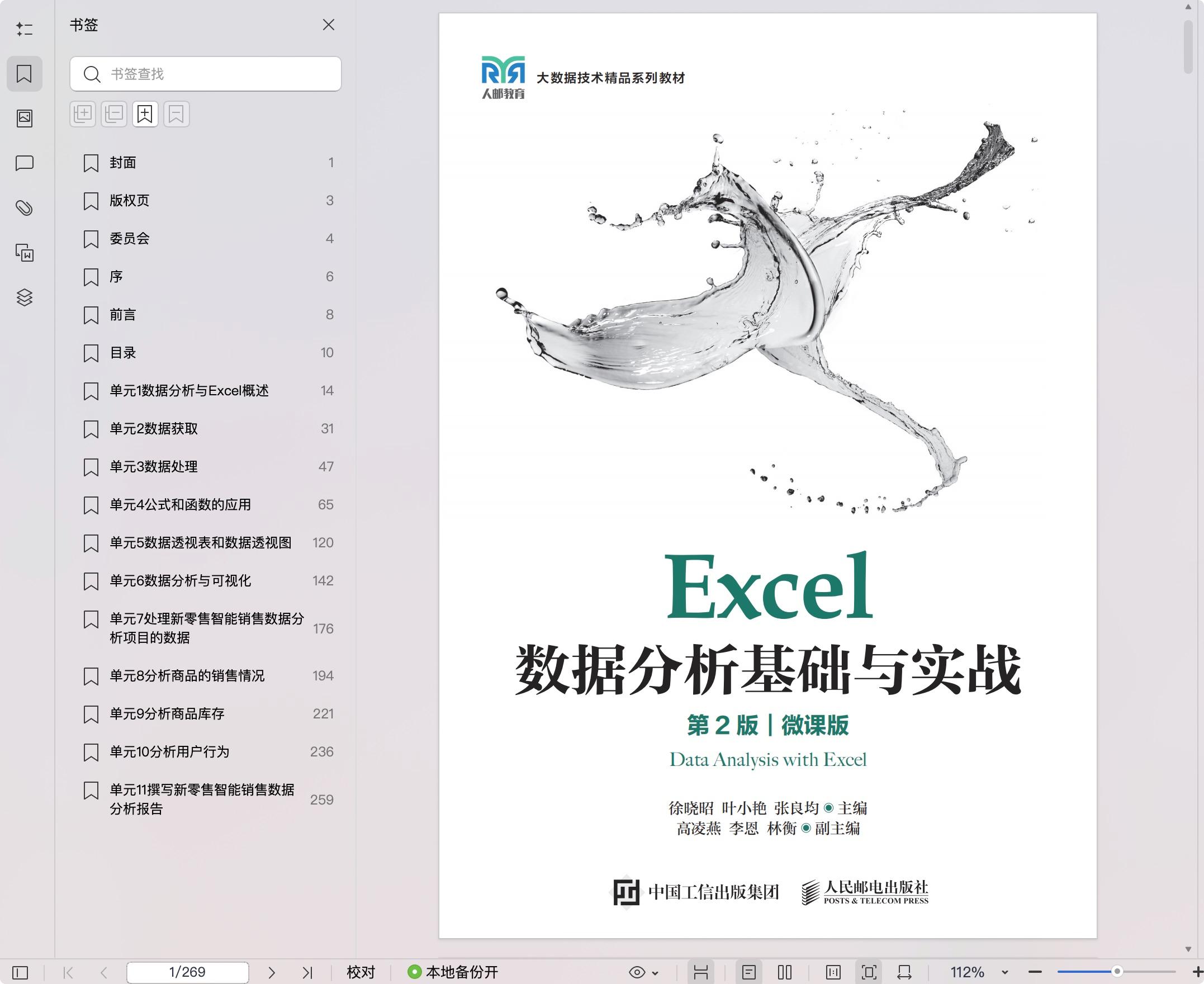Add a new bookmark icon

[145, 114]
